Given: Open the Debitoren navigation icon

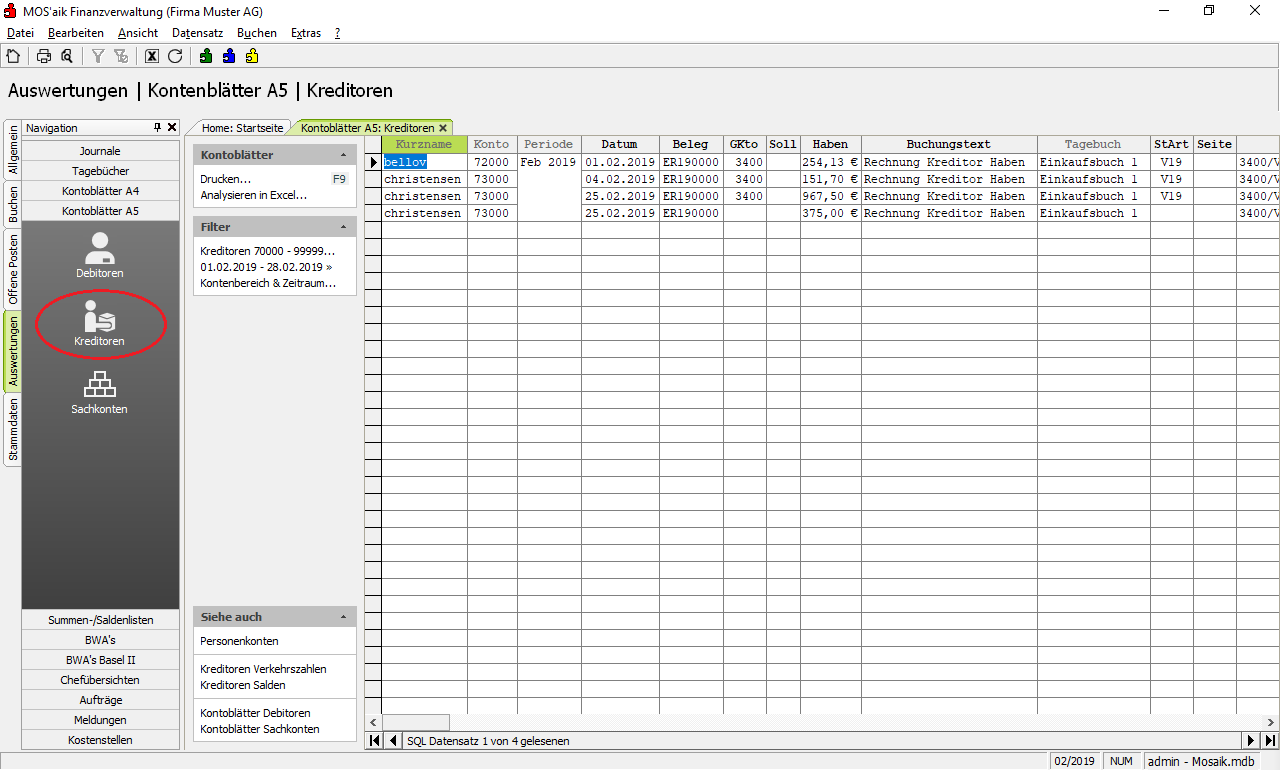Looking at the screenshot, I should (x=100, y=254).
